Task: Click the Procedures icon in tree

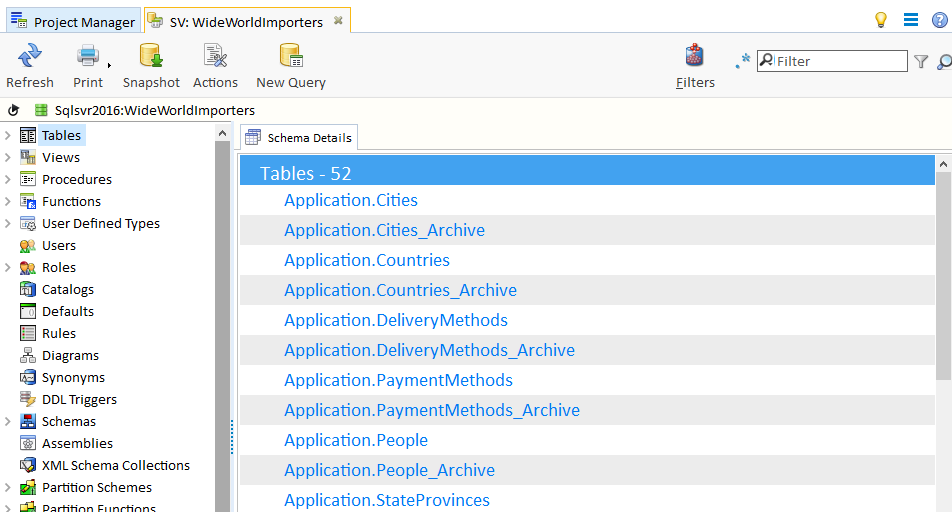Action: pyautogui.click(x=27, y=179)
